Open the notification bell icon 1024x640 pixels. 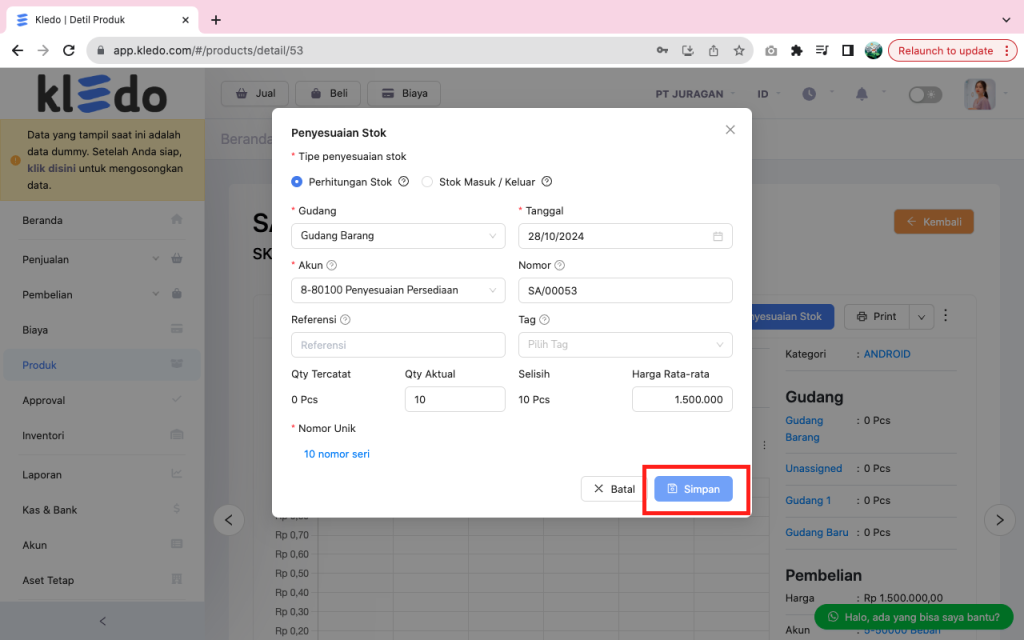tap(862, 94)
